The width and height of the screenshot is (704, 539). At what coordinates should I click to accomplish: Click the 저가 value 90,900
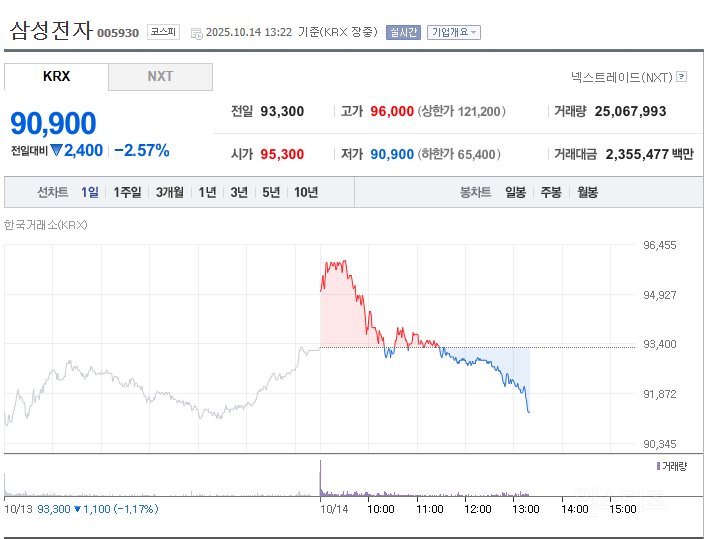click(x=392, y=154)
